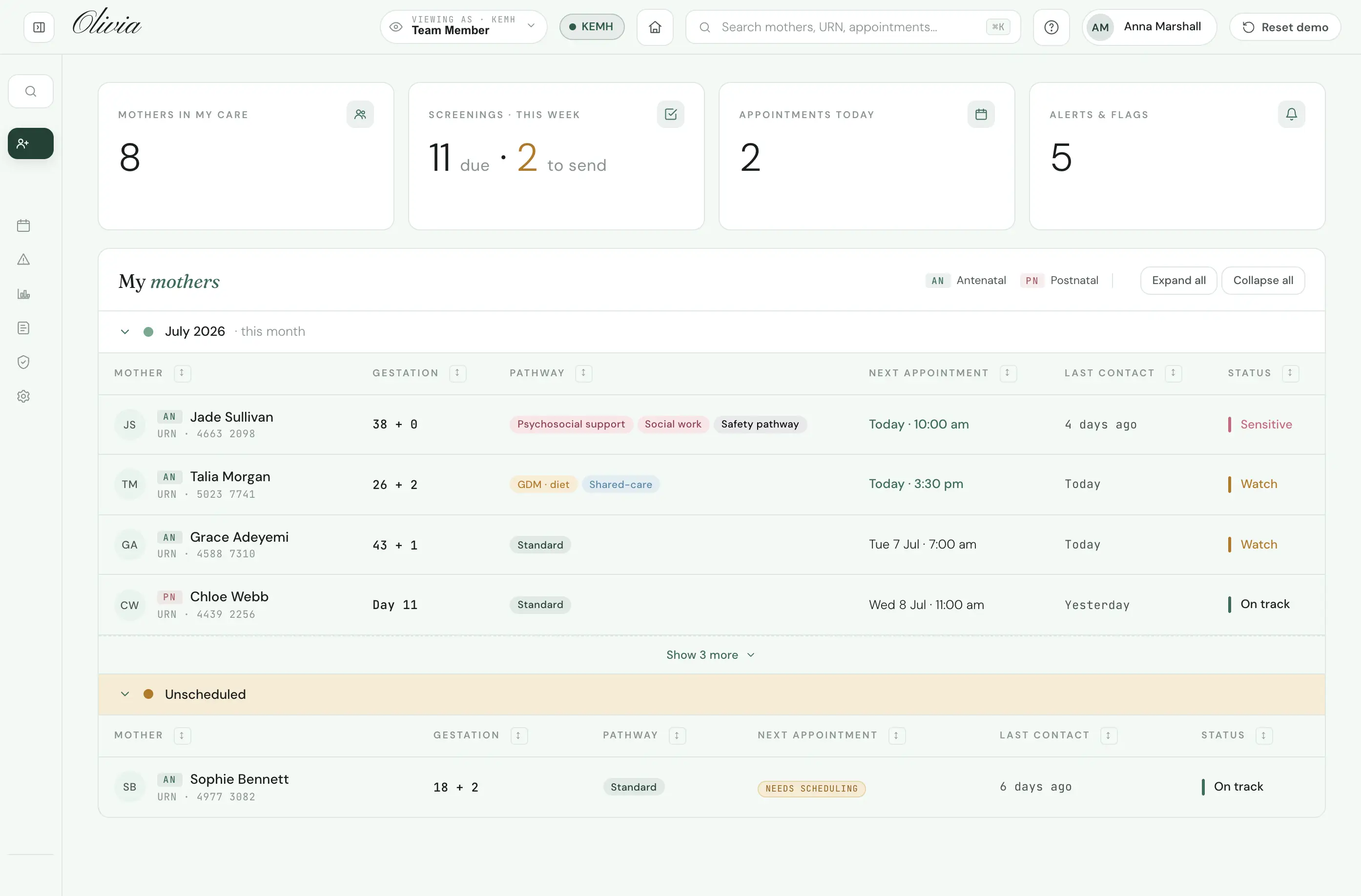Click the Olivia logo

click(x=107, y=23)
